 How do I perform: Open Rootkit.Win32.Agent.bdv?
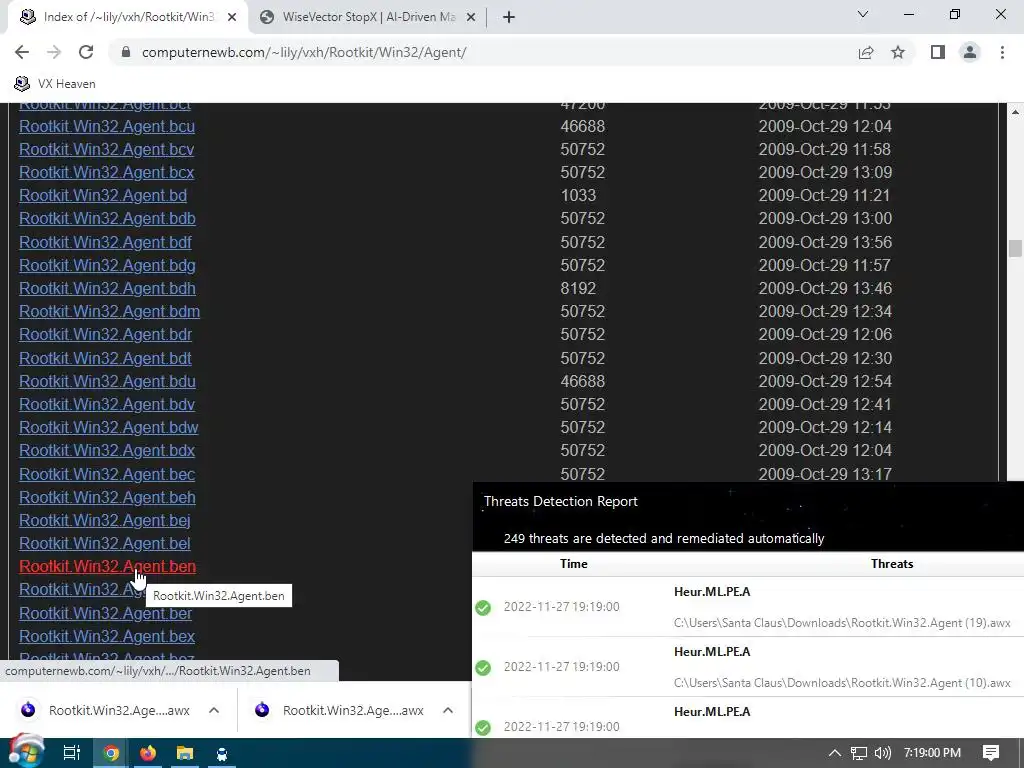(107, 404)
